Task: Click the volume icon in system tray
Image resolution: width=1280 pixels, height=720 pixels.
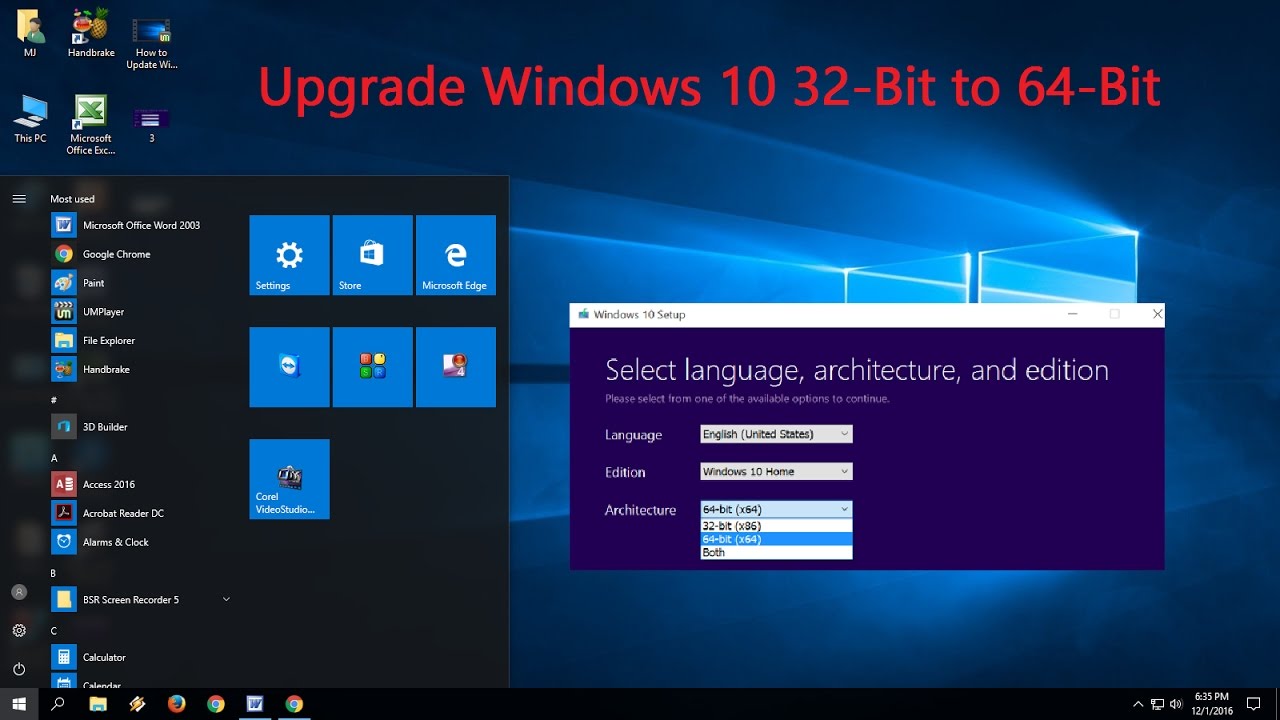Action: pos(1176,704)
